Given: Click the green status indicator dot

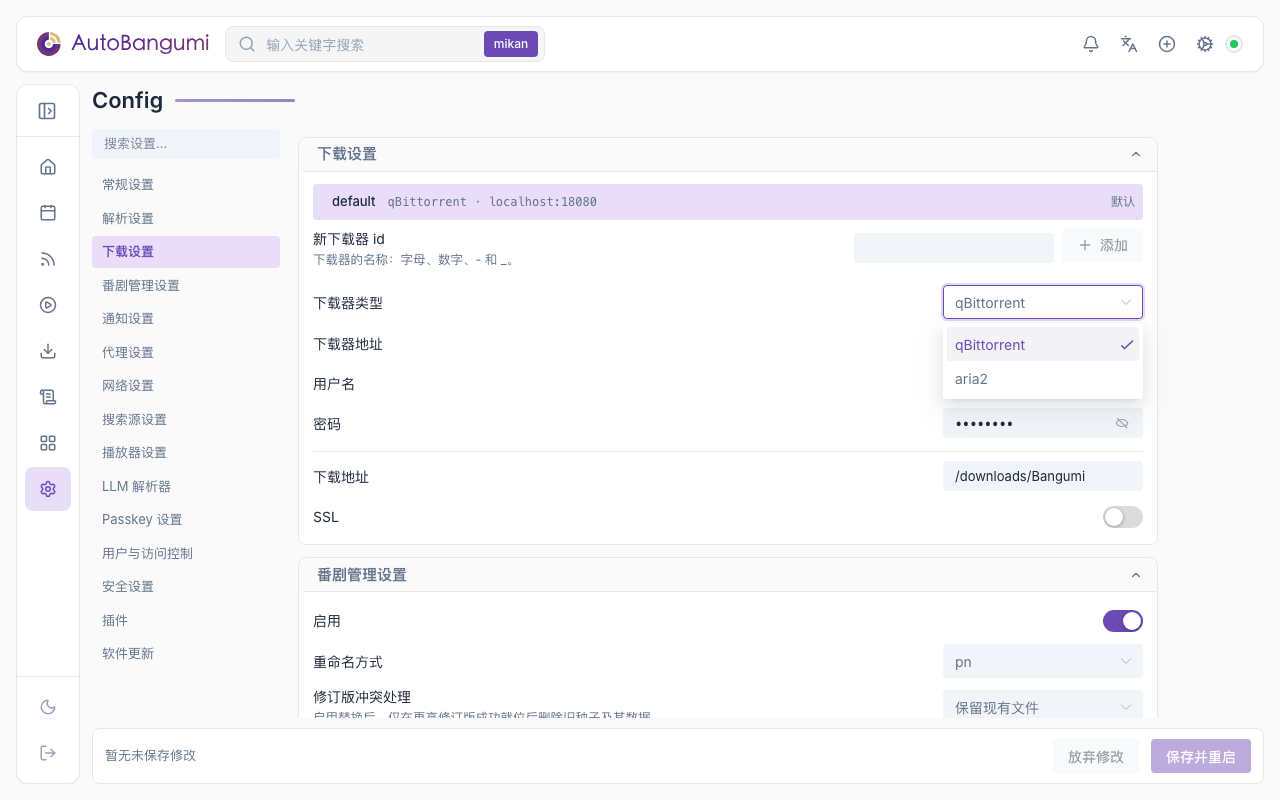Looking at the screenshot, I should [1234, 44].
